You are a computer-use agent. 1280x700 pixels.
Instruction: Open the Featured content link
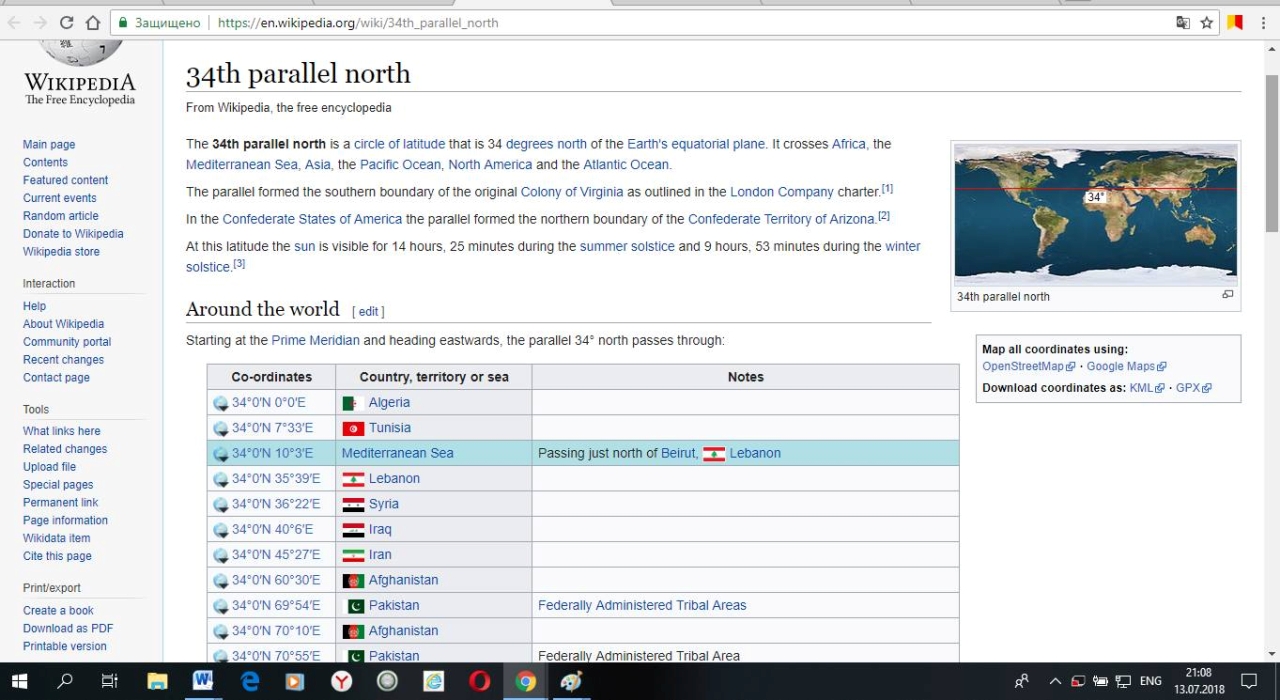66,180
